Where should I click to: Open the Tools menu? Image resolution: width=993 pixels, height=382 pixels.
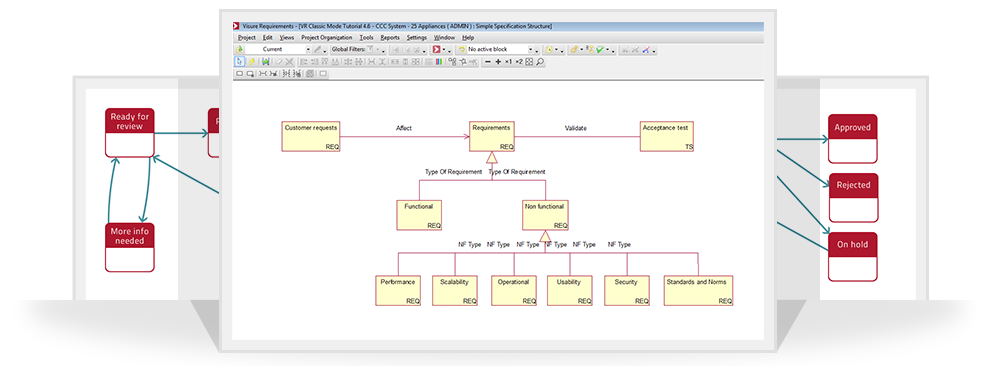coord(367,38)
